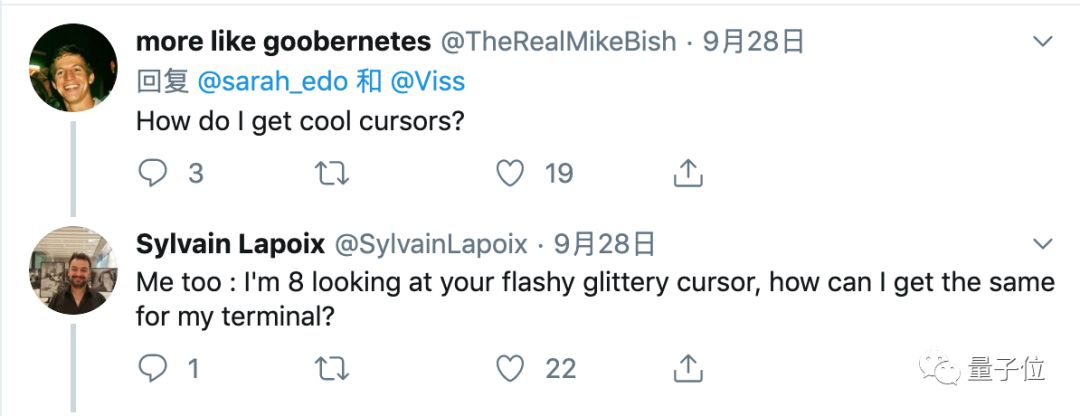Share Sylvain Lapoix's tweet
The image size is (1080, 416).
click(687, 368)
